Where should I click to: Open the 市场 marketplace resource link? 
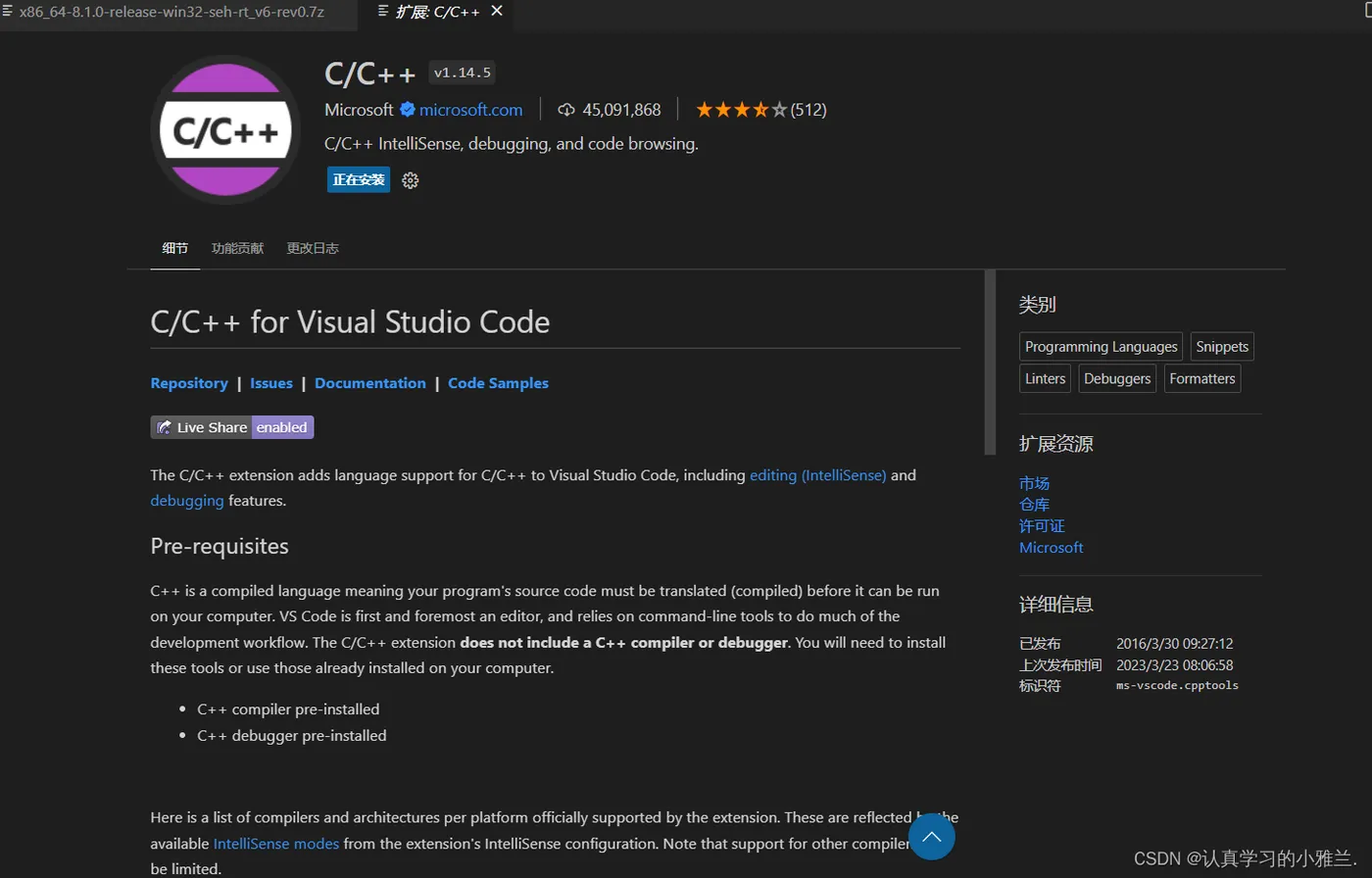tap(1034, 483)
